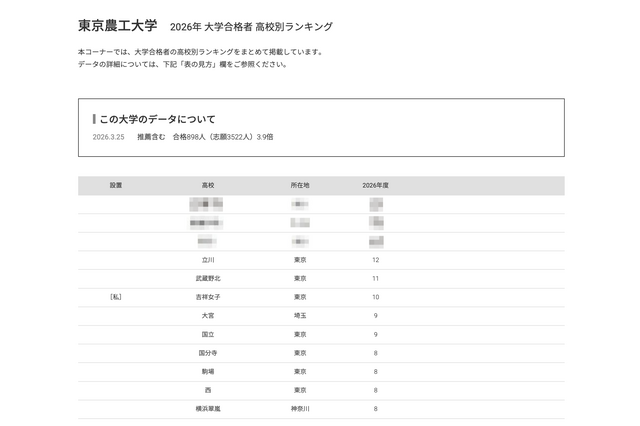Select 東京 in the 国分寺 row
This screenshot has height=426, width=640.
[x=300, y=353]
